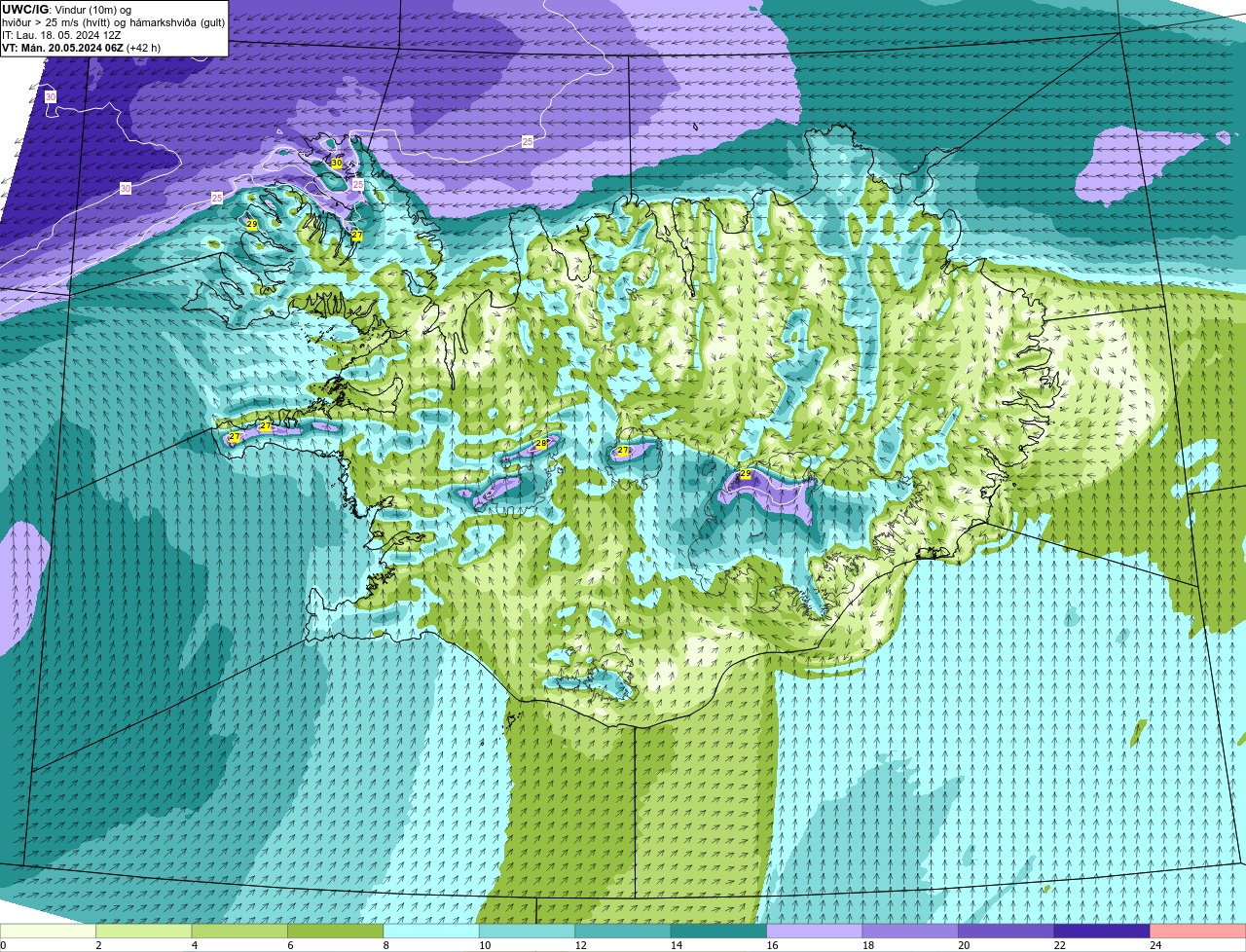Click the scale label "0"

pos(3,945)
